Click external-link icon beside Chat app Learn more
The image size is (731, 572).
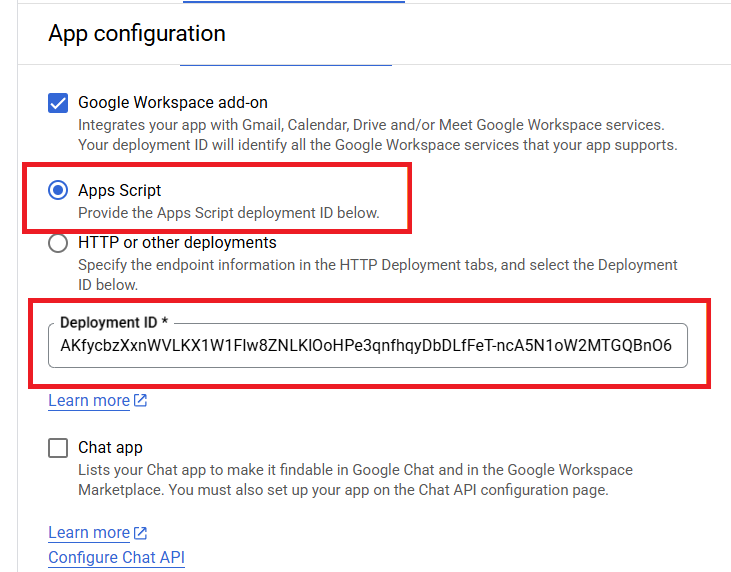pyautogui.click(x=140, y=532)
